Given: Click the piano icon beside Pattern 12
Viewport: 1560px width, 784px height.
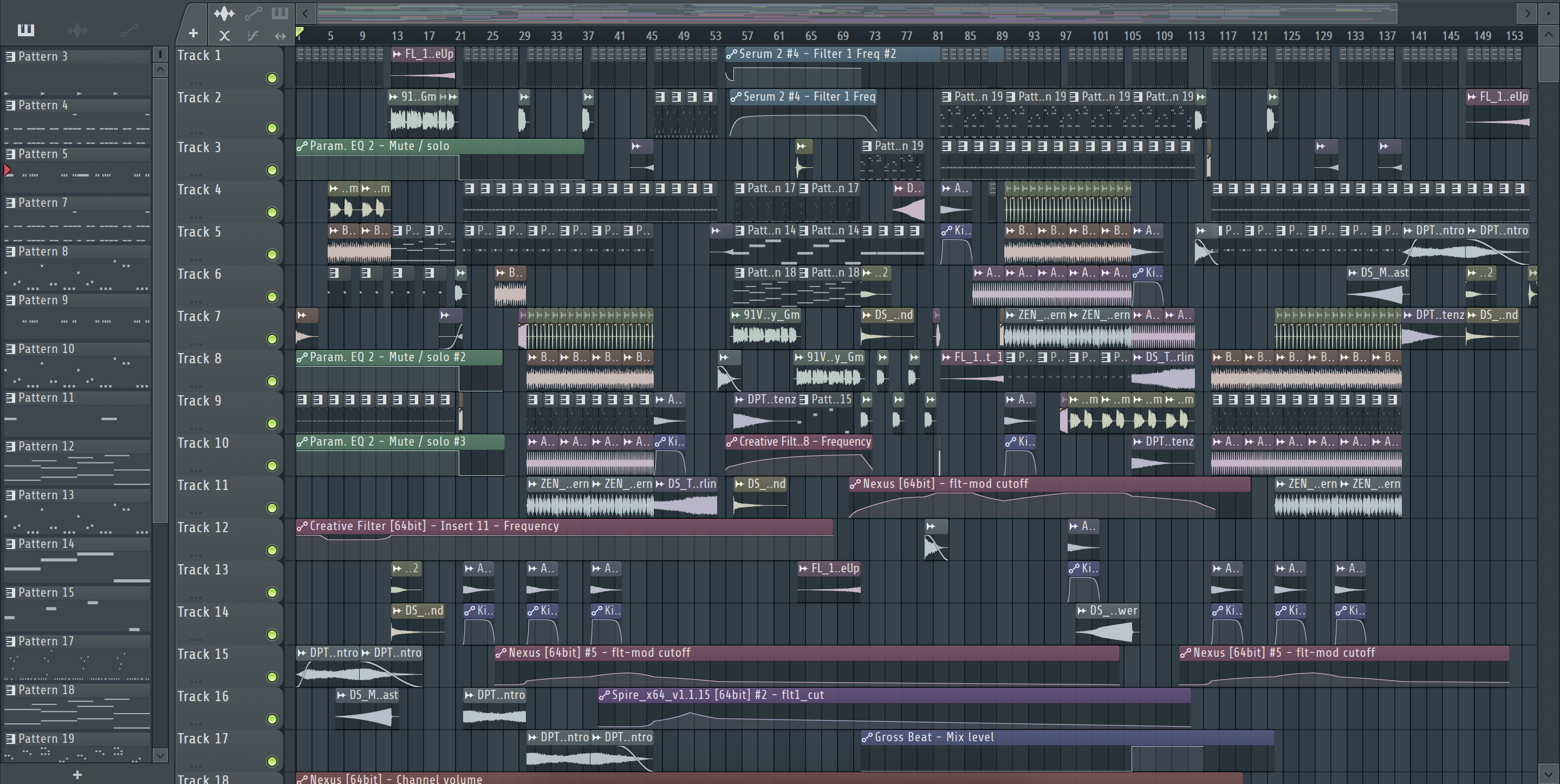Looking at the screenshot, I should click(x=10, y=446).
